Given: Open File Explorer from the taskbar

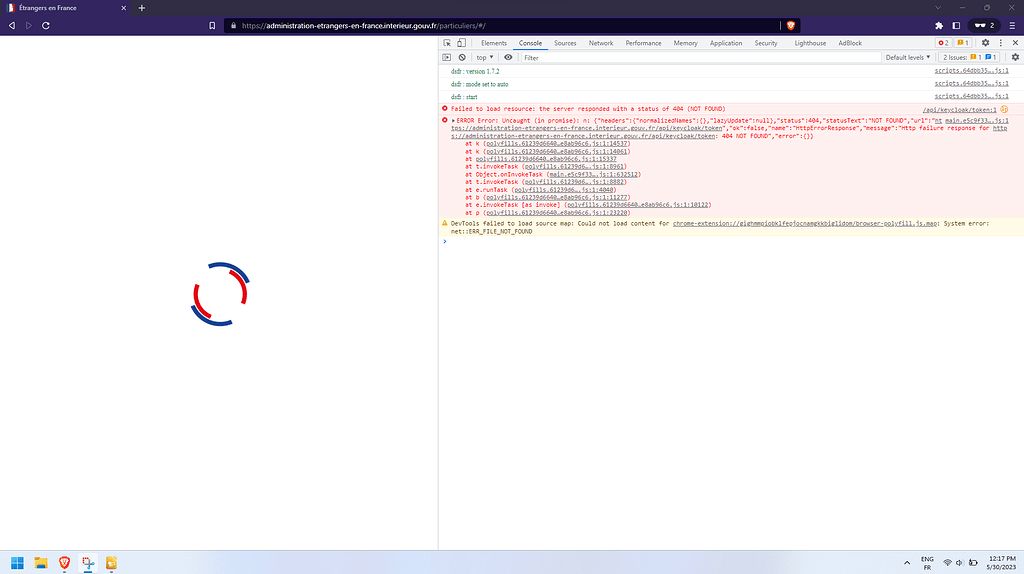Looking at the screenshot, I should (x=41, y=562).
